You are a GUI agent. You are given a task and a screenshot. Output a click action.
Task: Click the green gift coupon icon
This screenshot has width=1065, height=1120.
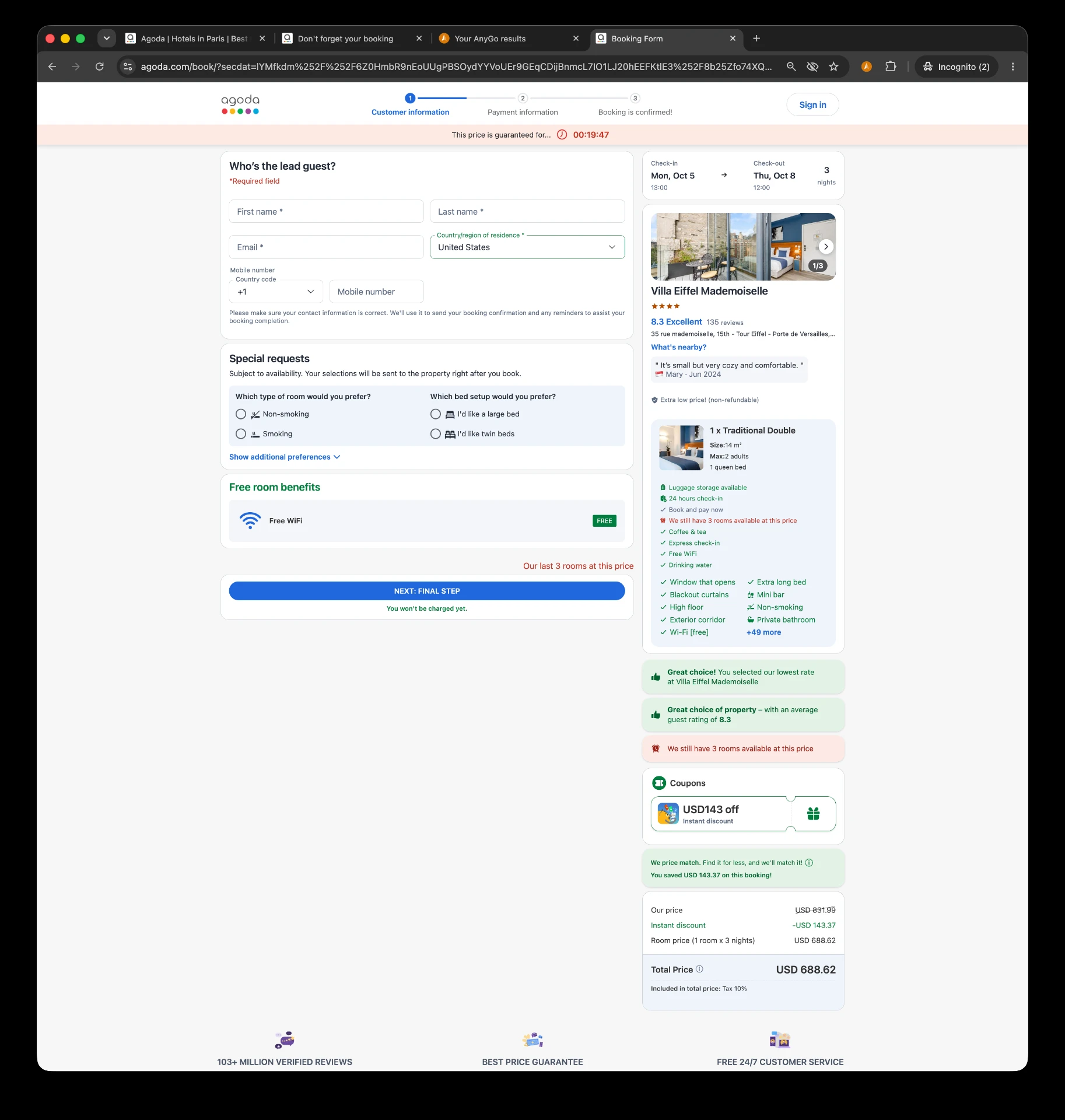click(814, 814)
